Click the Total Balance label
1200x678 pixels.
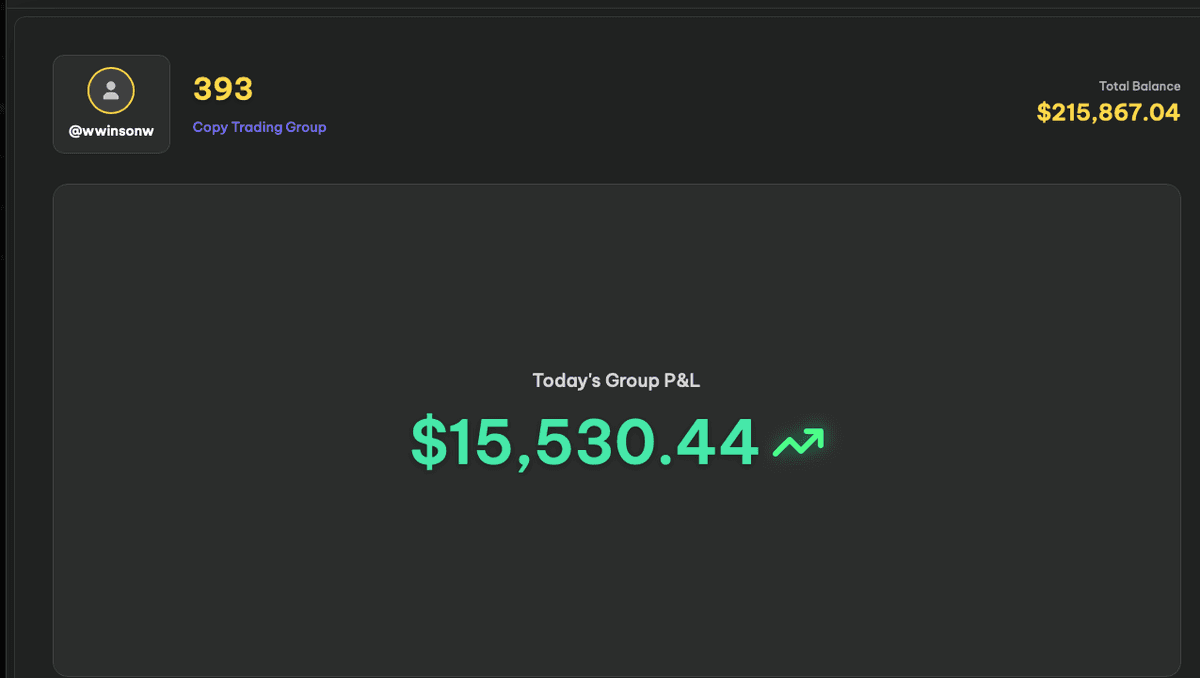1139,86
